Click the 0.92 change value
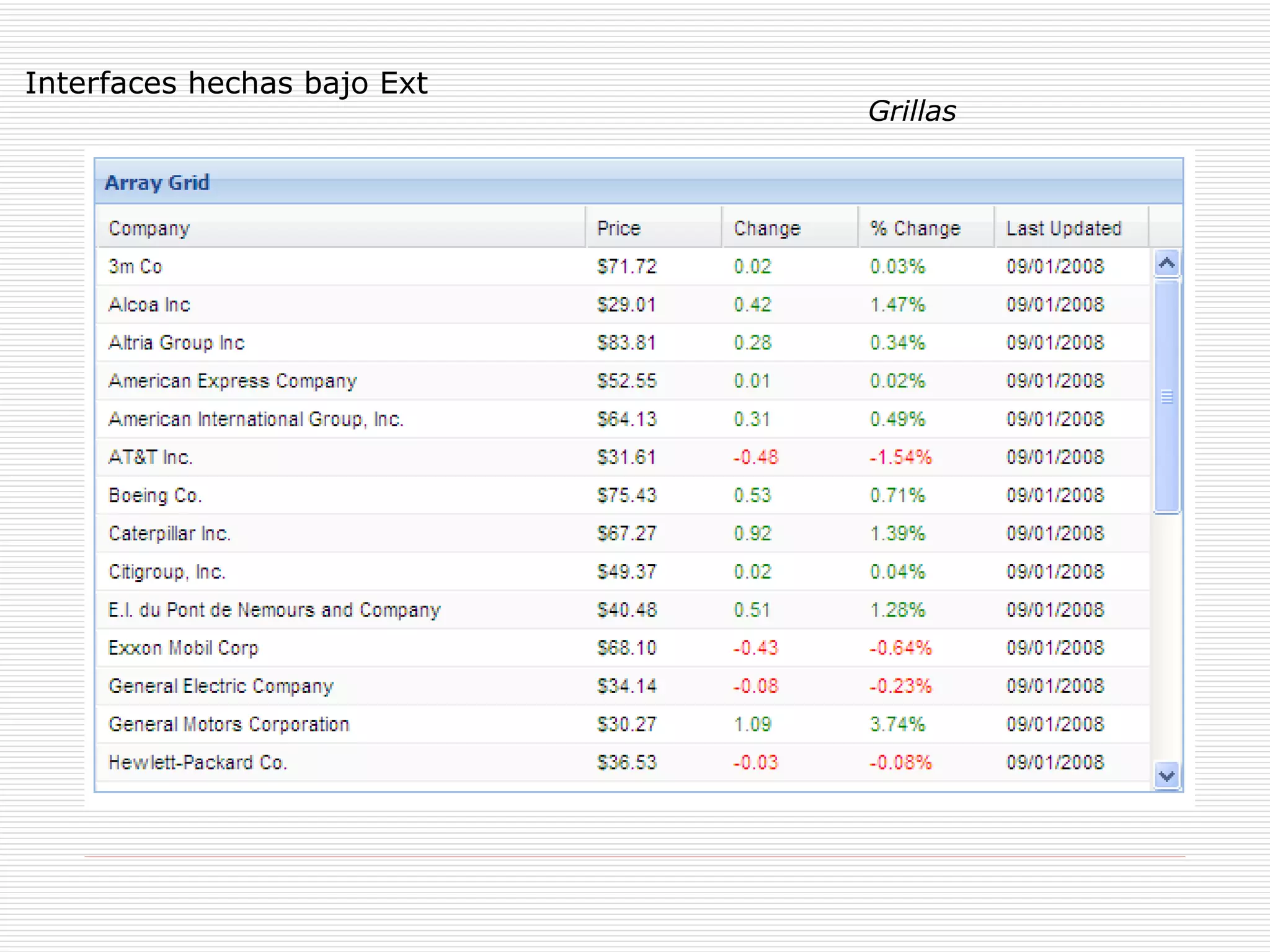Image resolution: width=1270 pixels, height=952 pixels. coord(753,534)
